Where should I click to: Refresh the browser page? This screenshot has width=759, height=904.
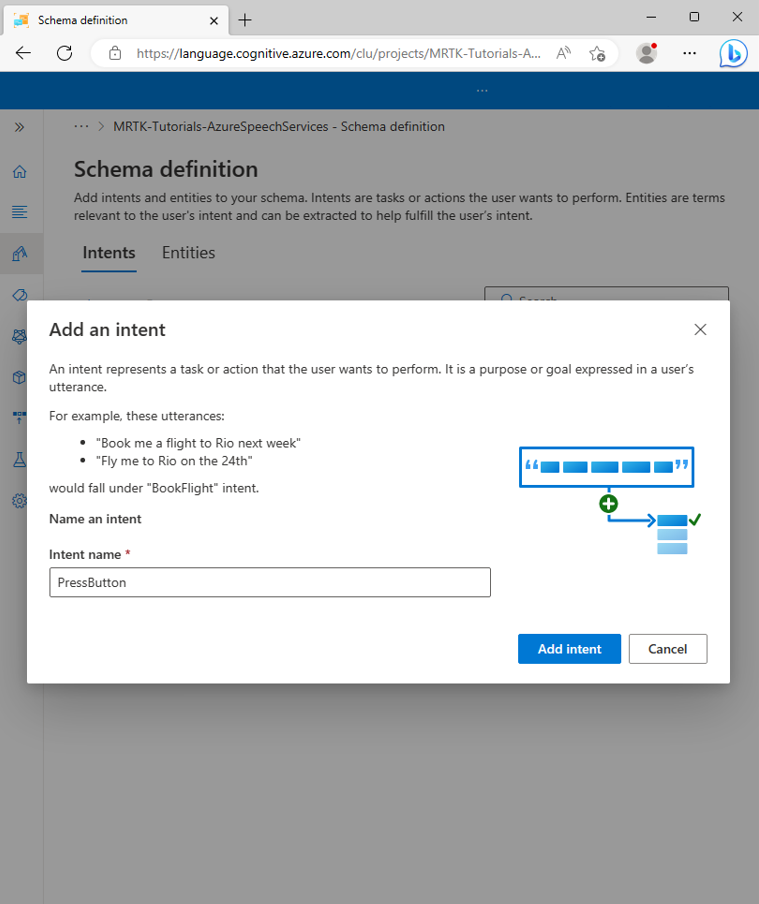65,53
